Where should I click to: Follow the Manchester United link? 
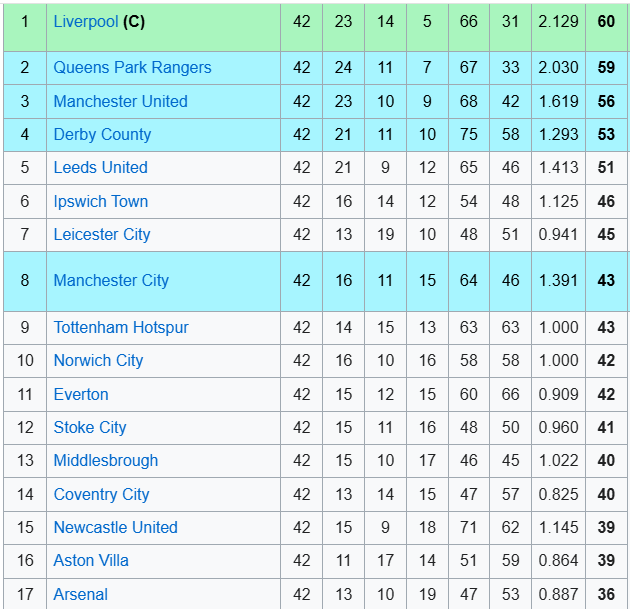(121, 101)
